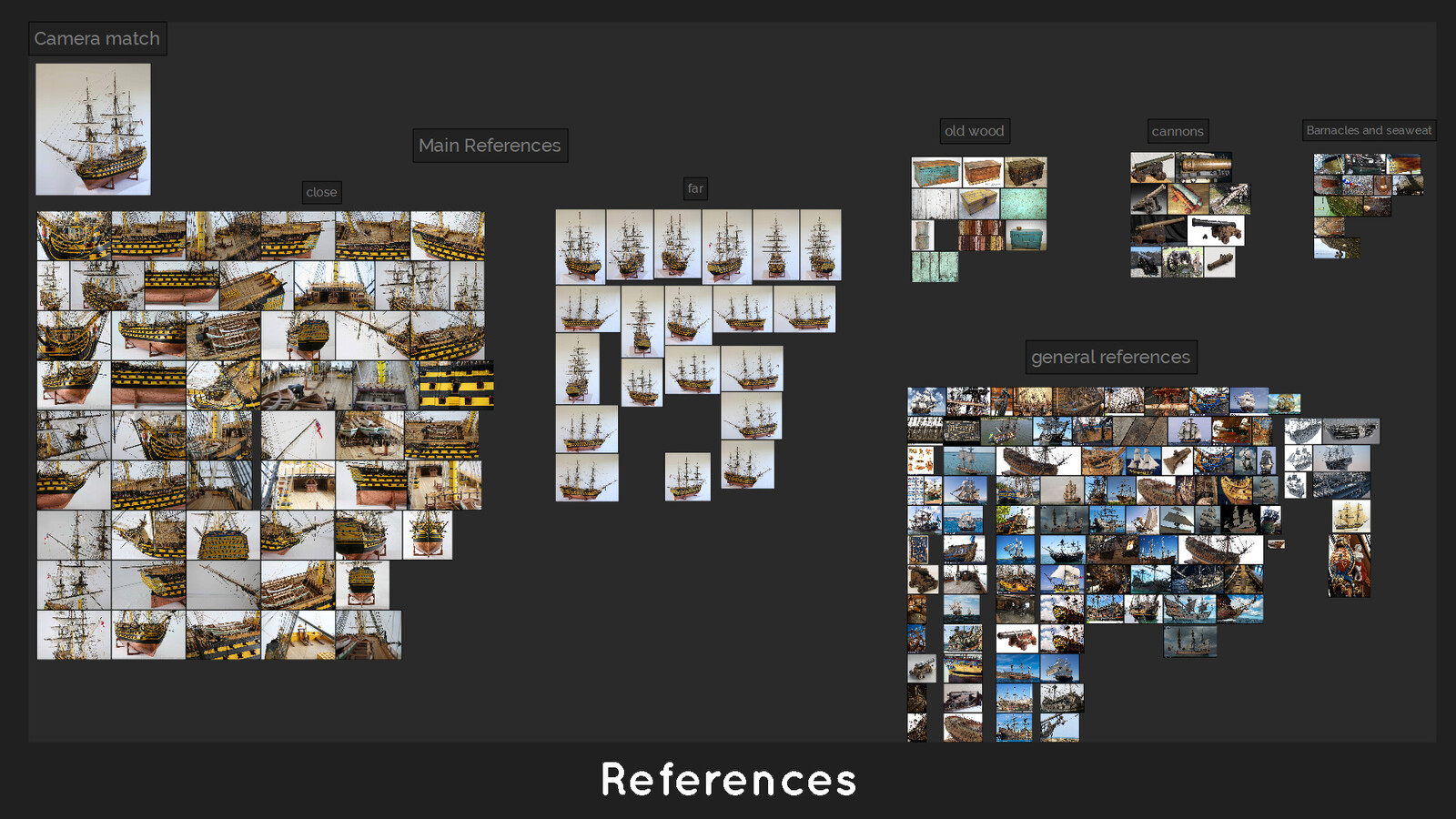Select the isolated ship image below the general references grid
The image size is (1456, 819).
tap(1190, 641)
